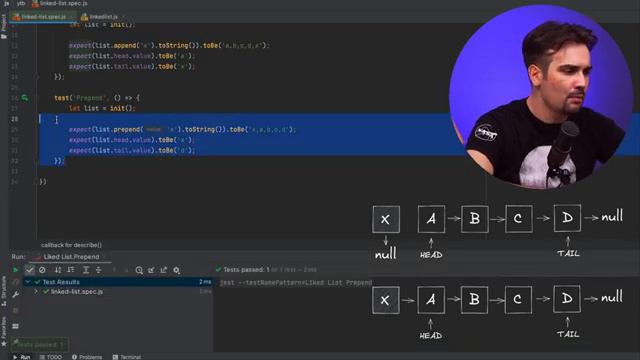The width and height of the screenshot is (640, 360).
Task: Open the Run tool window button
Action: [22, 357]
